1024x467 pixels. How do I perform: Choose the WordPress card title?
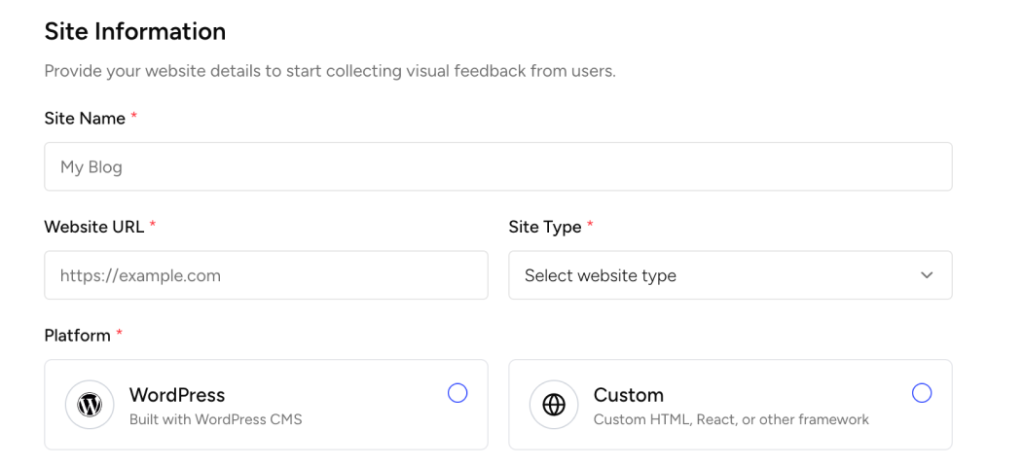[177, 394]
